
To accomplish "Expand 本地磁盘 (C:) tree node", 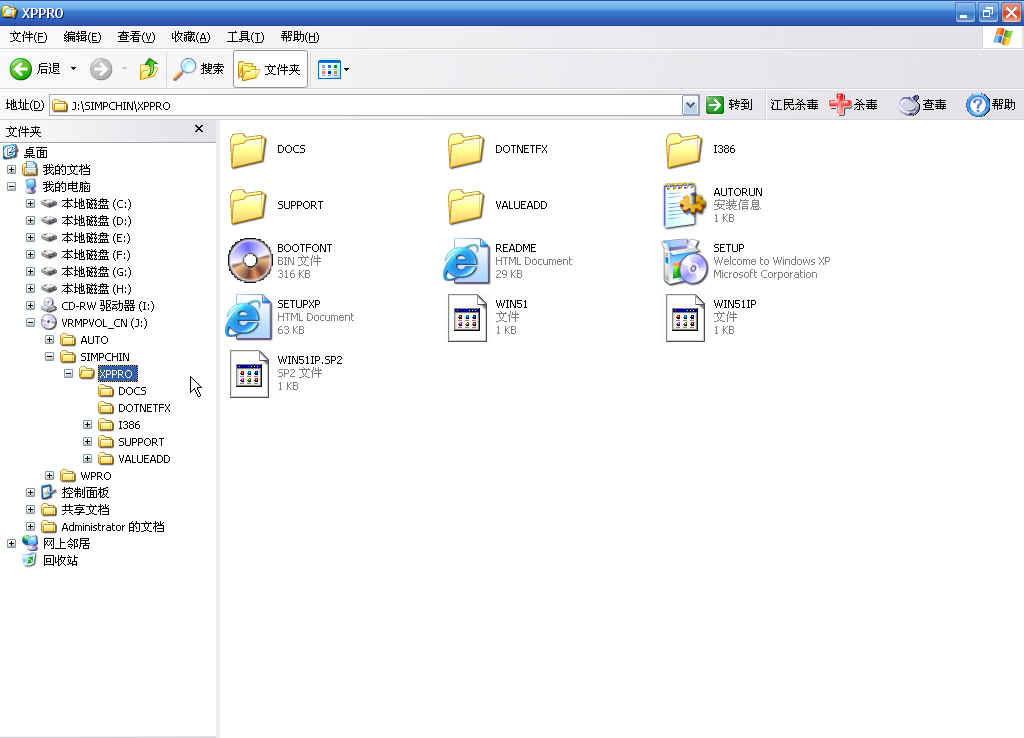I will (x=31, y=204).
